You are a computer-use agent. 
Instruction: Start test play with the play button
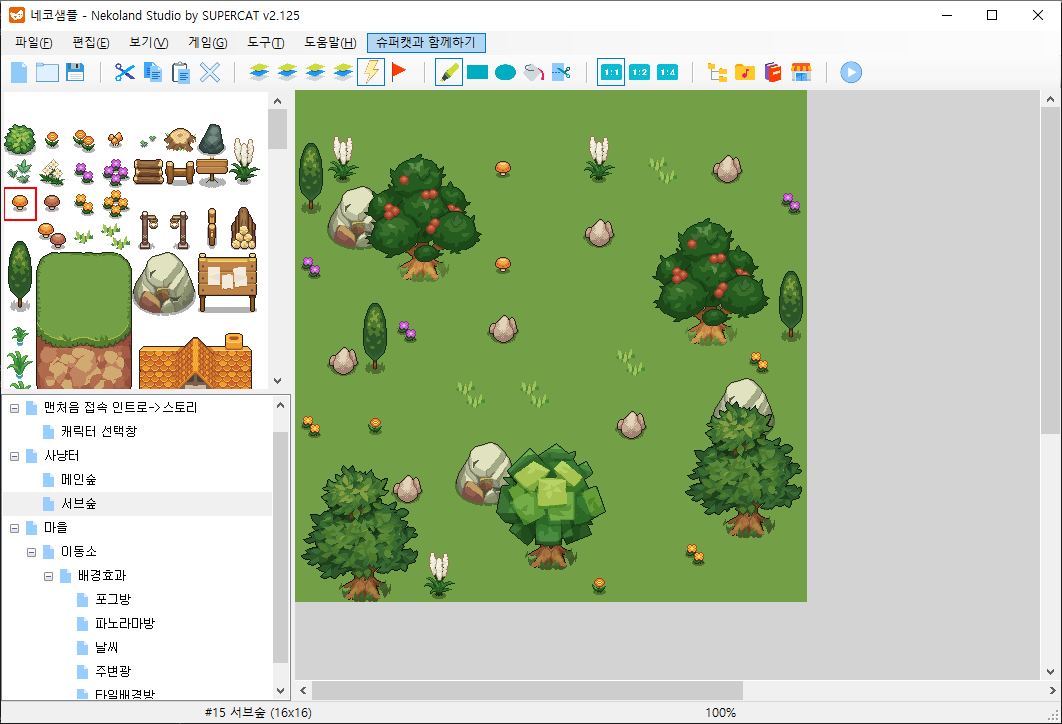tap(851, 72)
